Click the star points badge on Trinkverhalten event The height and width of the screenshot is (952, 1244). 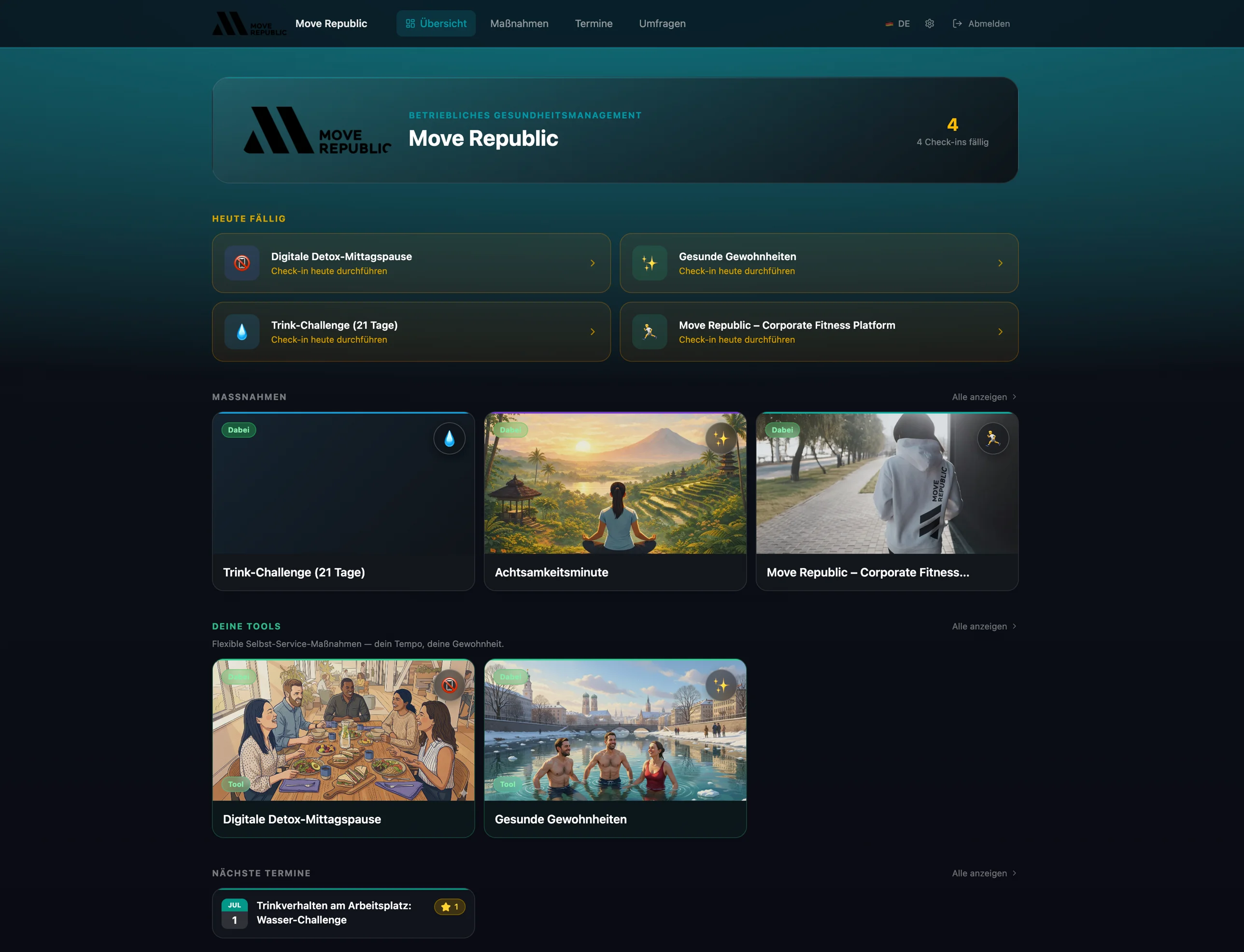[x=450, y=907]
